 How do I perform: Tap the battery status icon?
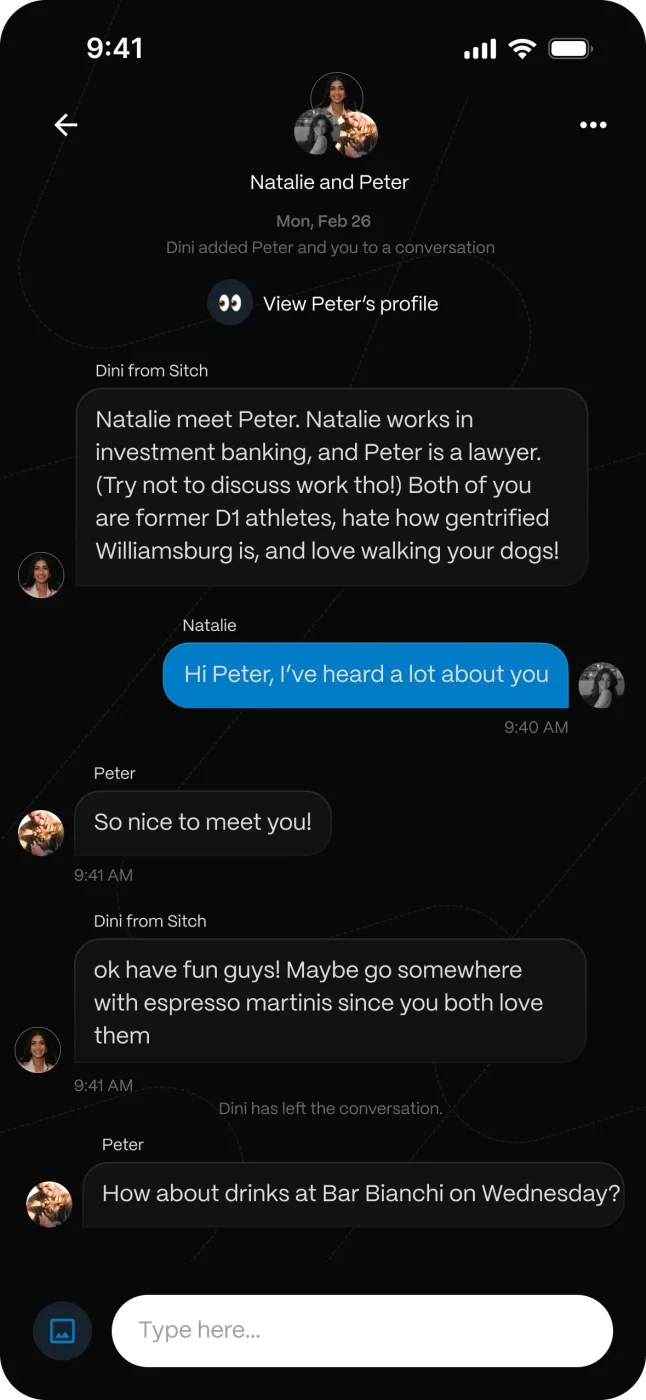(571, 48)
